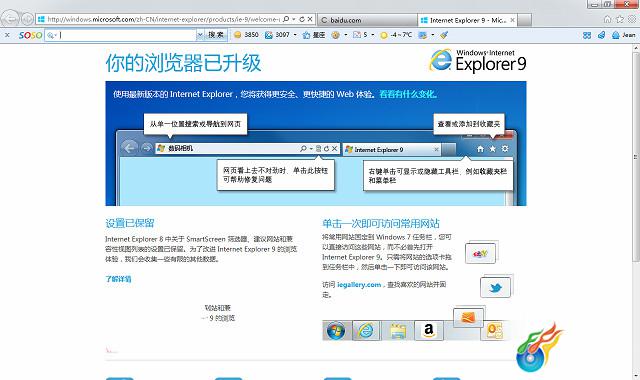This screenshot has width=640, height=380.
Task: Click the four-squares grid icon at right
Action: [x=587, y=36]
